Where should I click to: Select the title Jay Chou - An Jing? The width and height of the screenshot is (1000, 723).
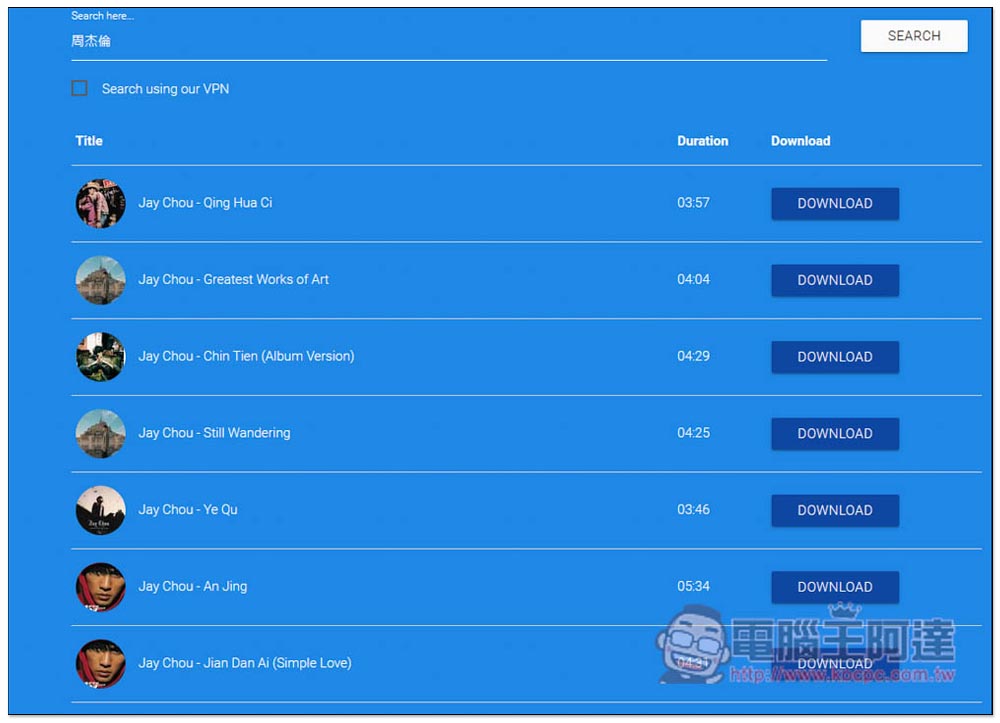point(193,586)
